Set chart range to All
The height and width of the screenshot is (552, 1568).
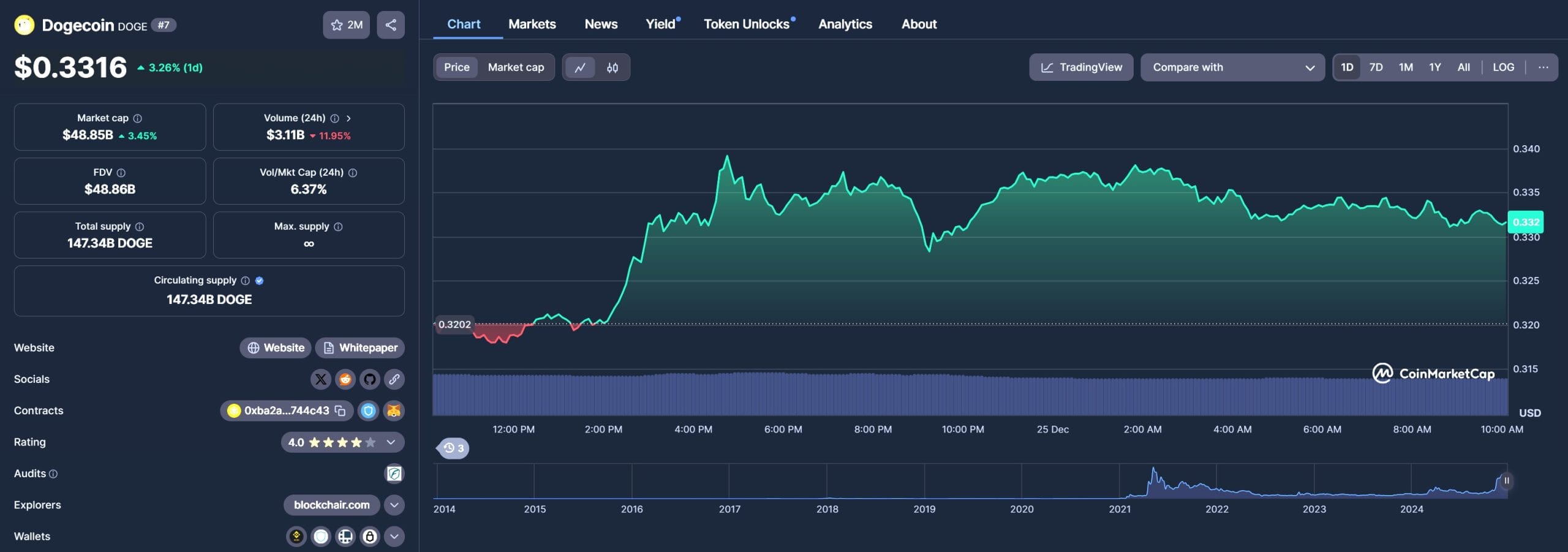[x=1464, y=67]
